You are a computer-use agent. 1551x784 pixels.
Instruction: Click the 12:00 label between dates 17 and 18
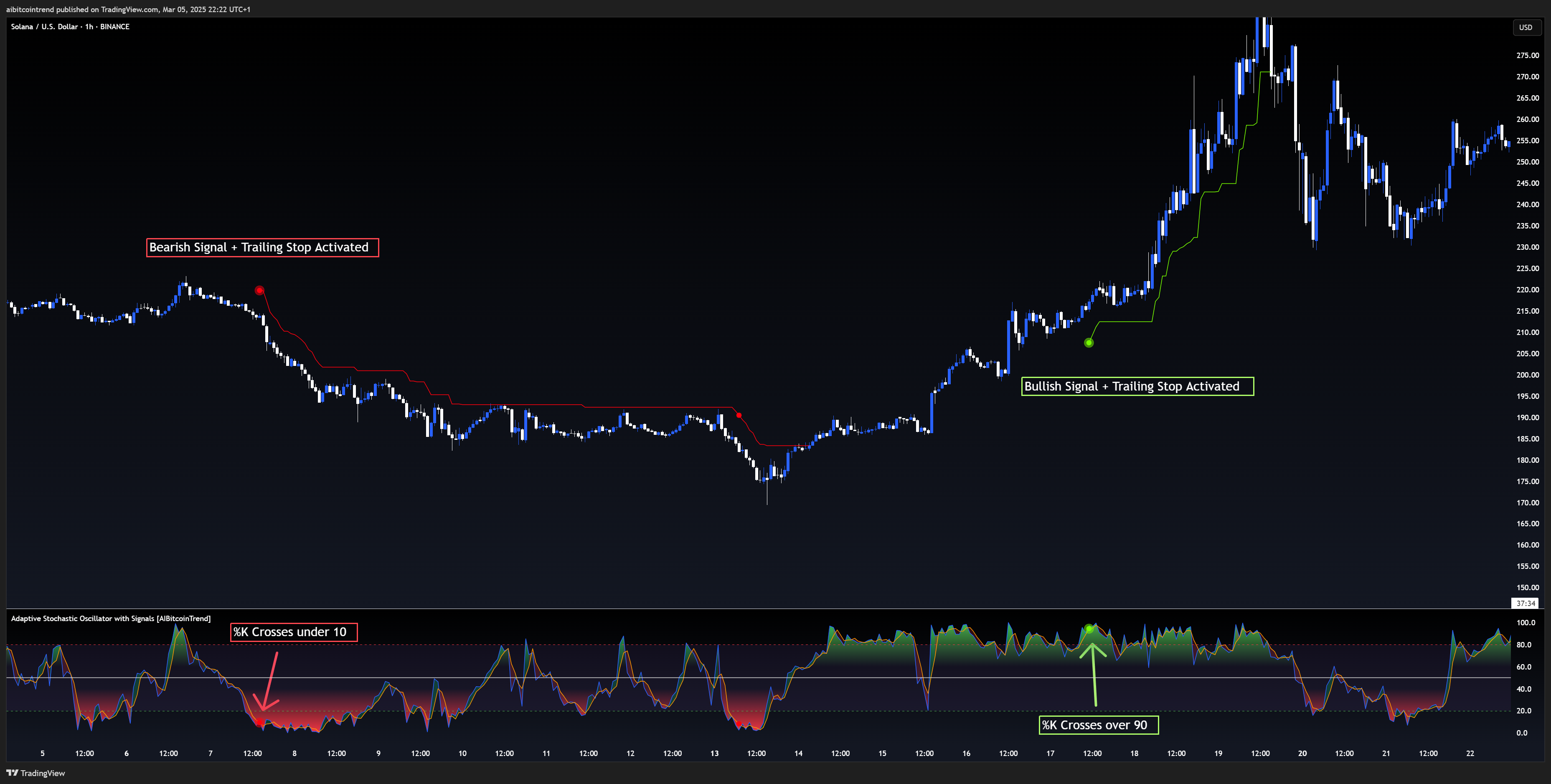pos(1092,753)
